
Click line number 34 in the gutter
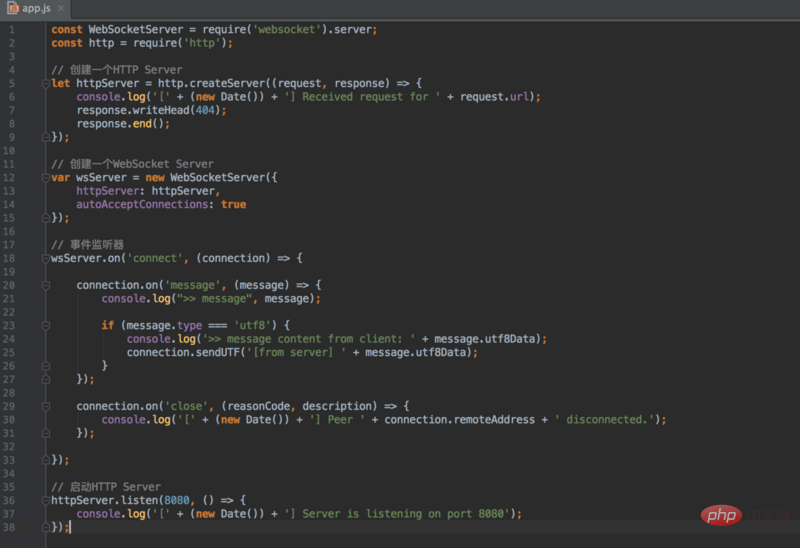pyautogui.click(x=9, y=474)
